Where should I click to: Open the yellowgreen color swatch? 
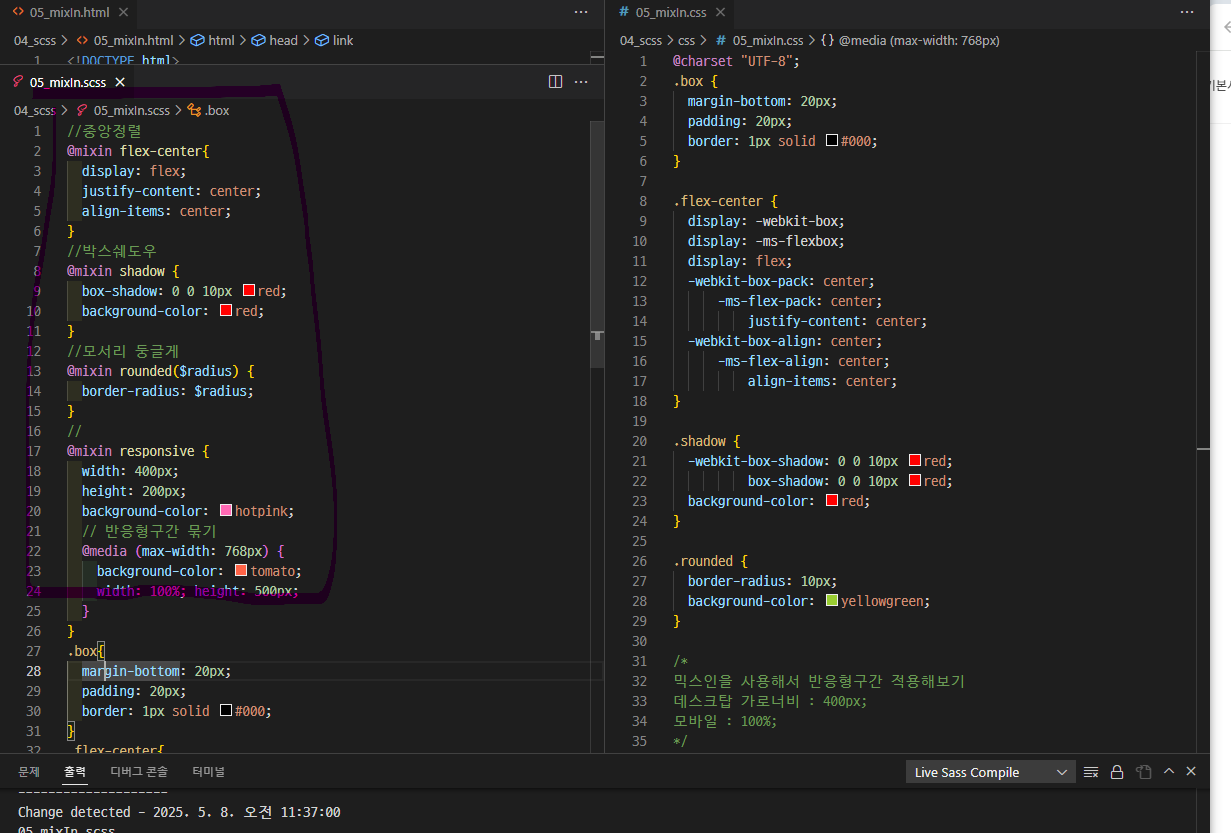(832, 601)
